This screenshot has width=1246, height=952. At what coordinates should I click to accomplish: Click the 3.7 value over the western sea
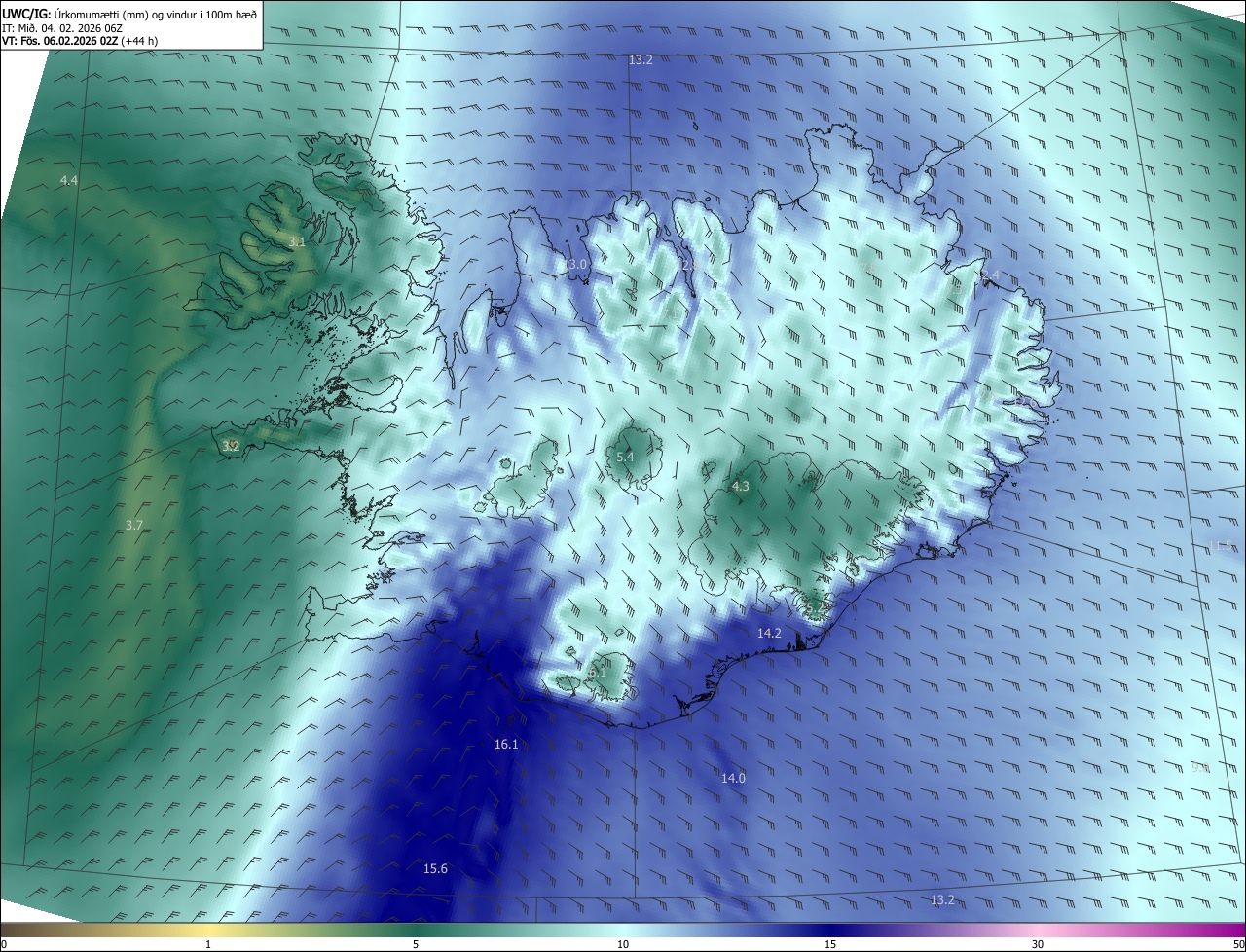[x=134, y=525]
